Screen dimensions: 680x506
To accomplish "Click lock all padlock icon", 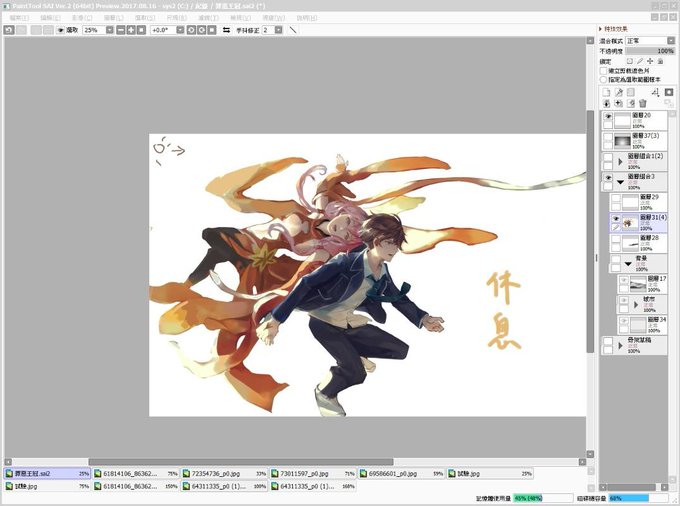I will (x=660, y=61).
